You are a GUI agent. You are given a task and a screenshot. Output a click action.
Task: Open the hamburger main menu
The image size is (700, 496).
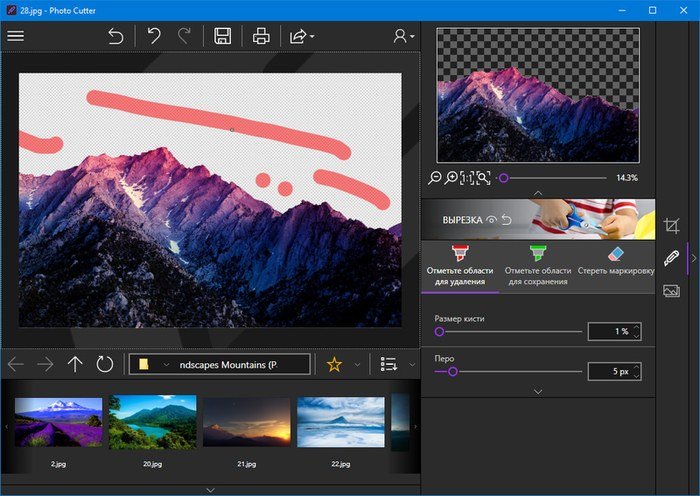[x=16, y=36]
